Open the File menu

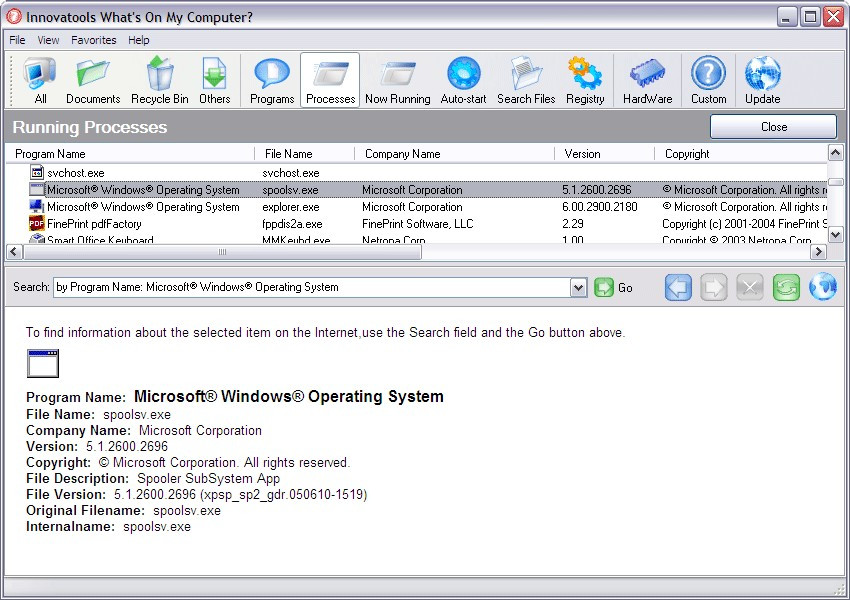pos(17,40)
